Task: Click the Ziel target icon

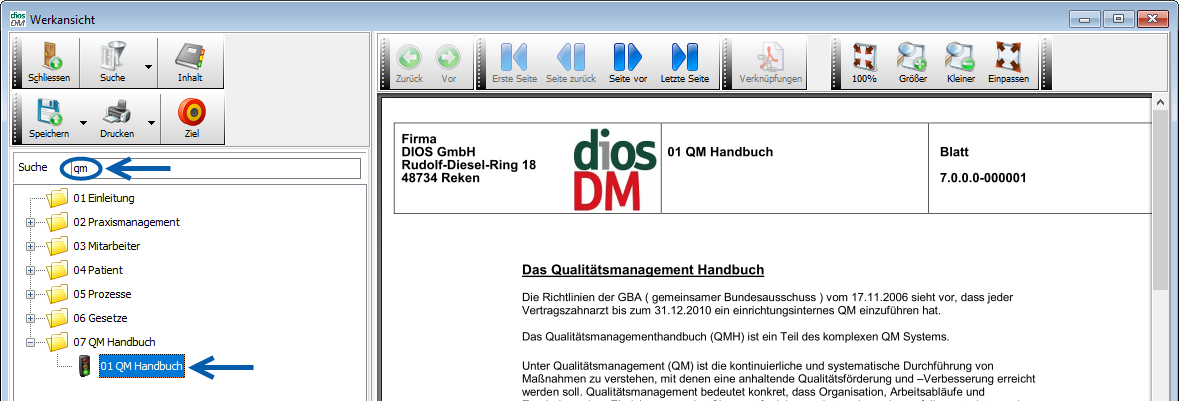Action: pyautogui.click(x=190, y=118)
